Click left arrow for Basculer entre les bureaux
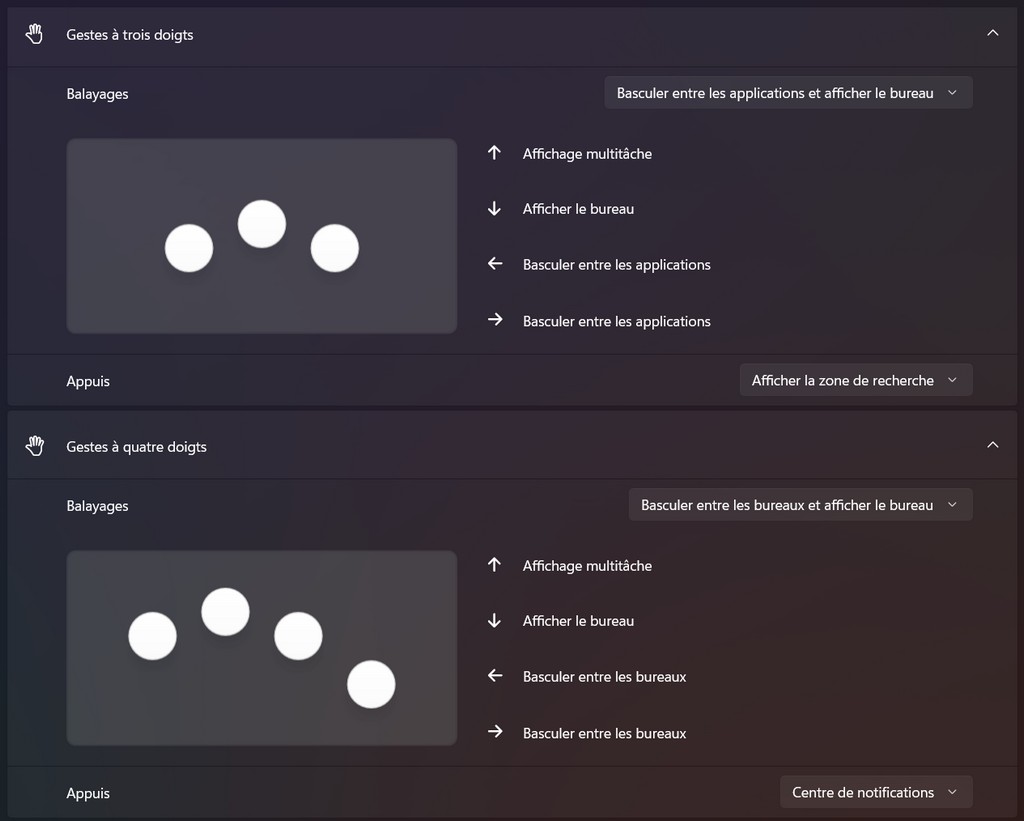This screenshot has height=821, width=1024. [494, 676]
